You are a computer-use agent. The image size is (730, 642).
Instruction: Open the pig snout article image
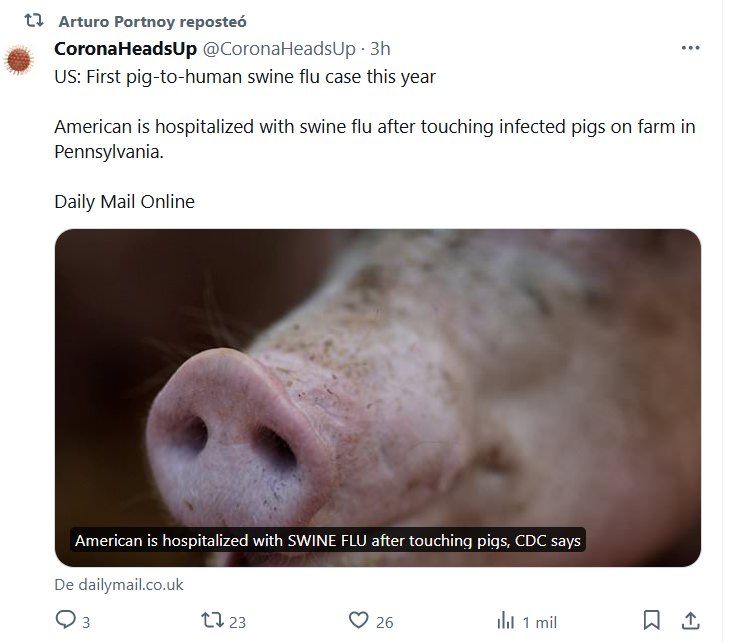point(377,380)
